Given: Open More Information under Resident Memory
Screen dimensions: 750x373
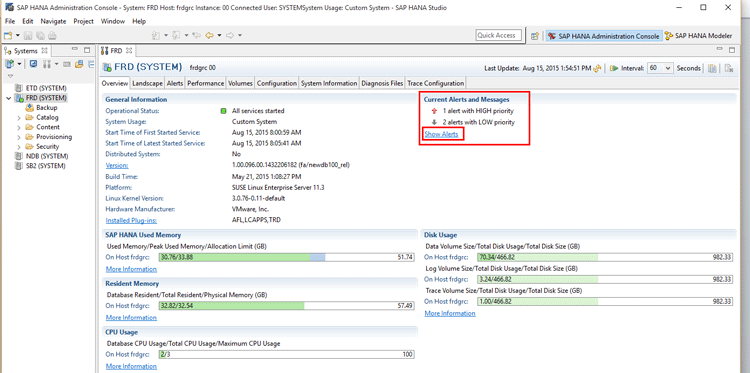Looking at the screenshot, I should point(131,318).
